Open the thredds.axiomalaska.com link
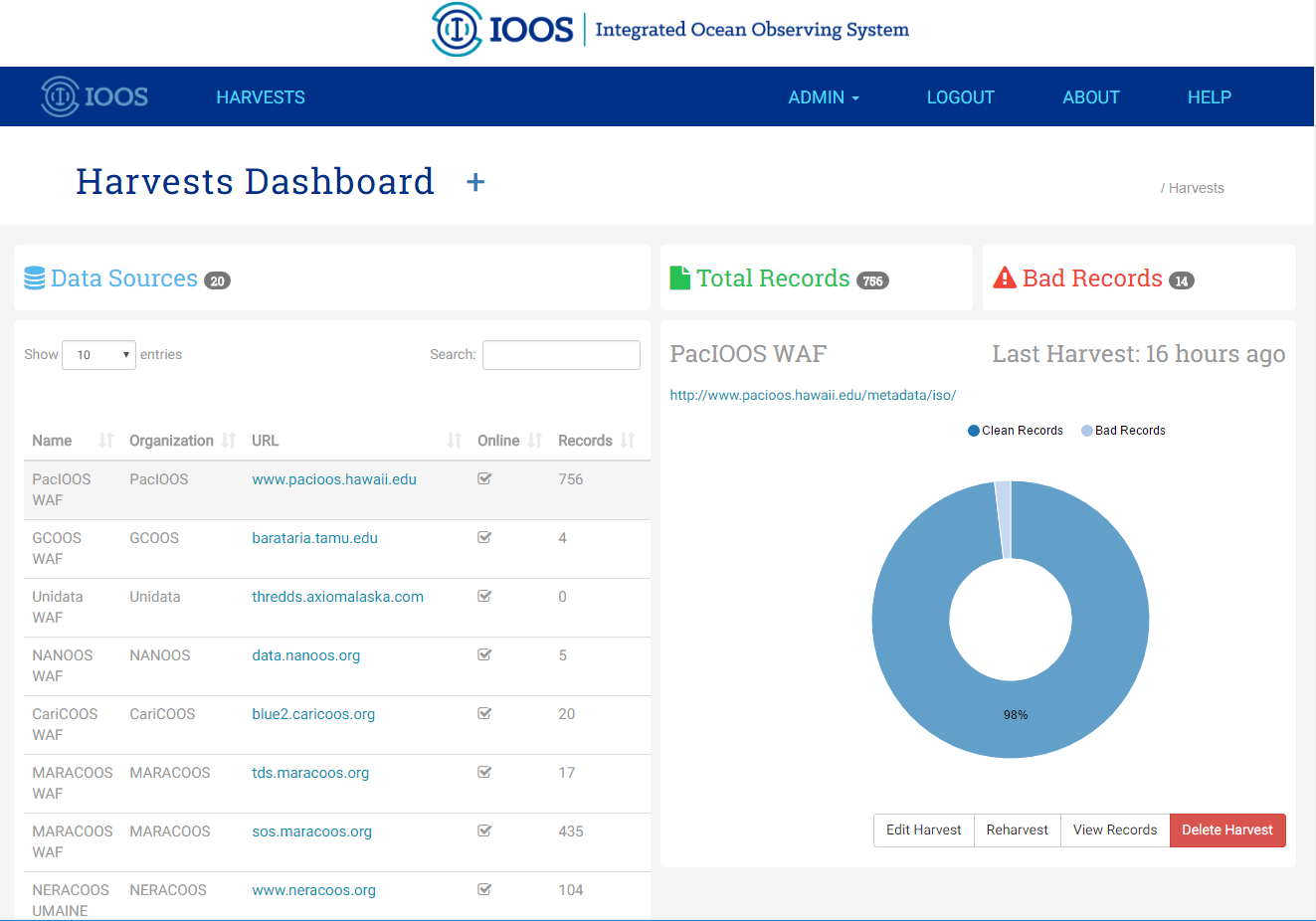The height and width of the screenshot is (921, 1316). (337, 597)
